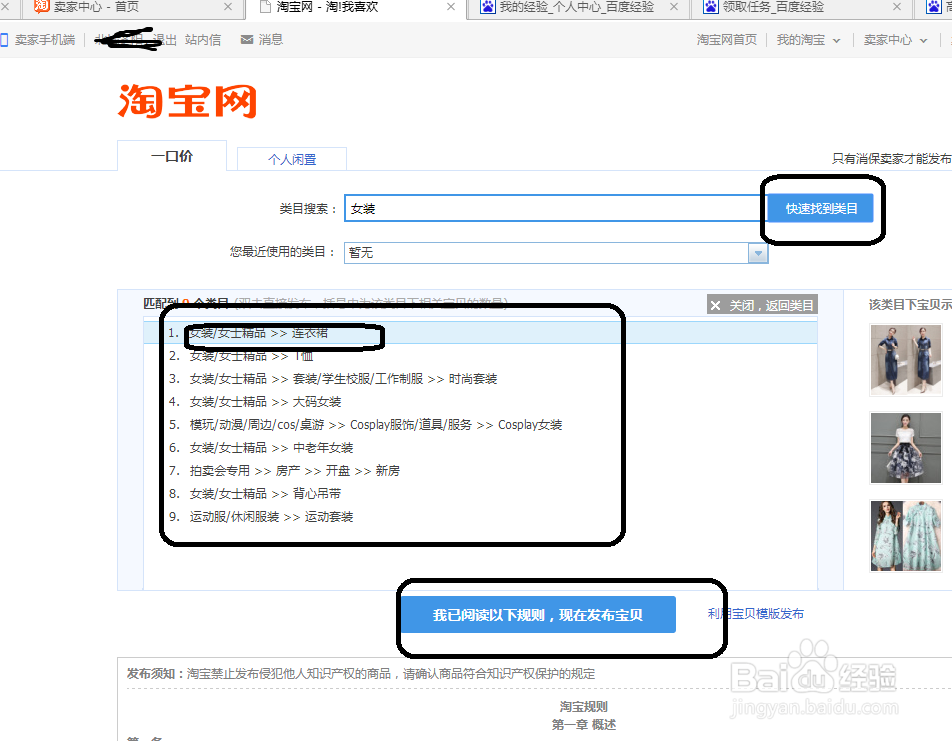
Task: Click 关闭，返回类目 button
Action: pyautogui.click(x=762, y=305)
